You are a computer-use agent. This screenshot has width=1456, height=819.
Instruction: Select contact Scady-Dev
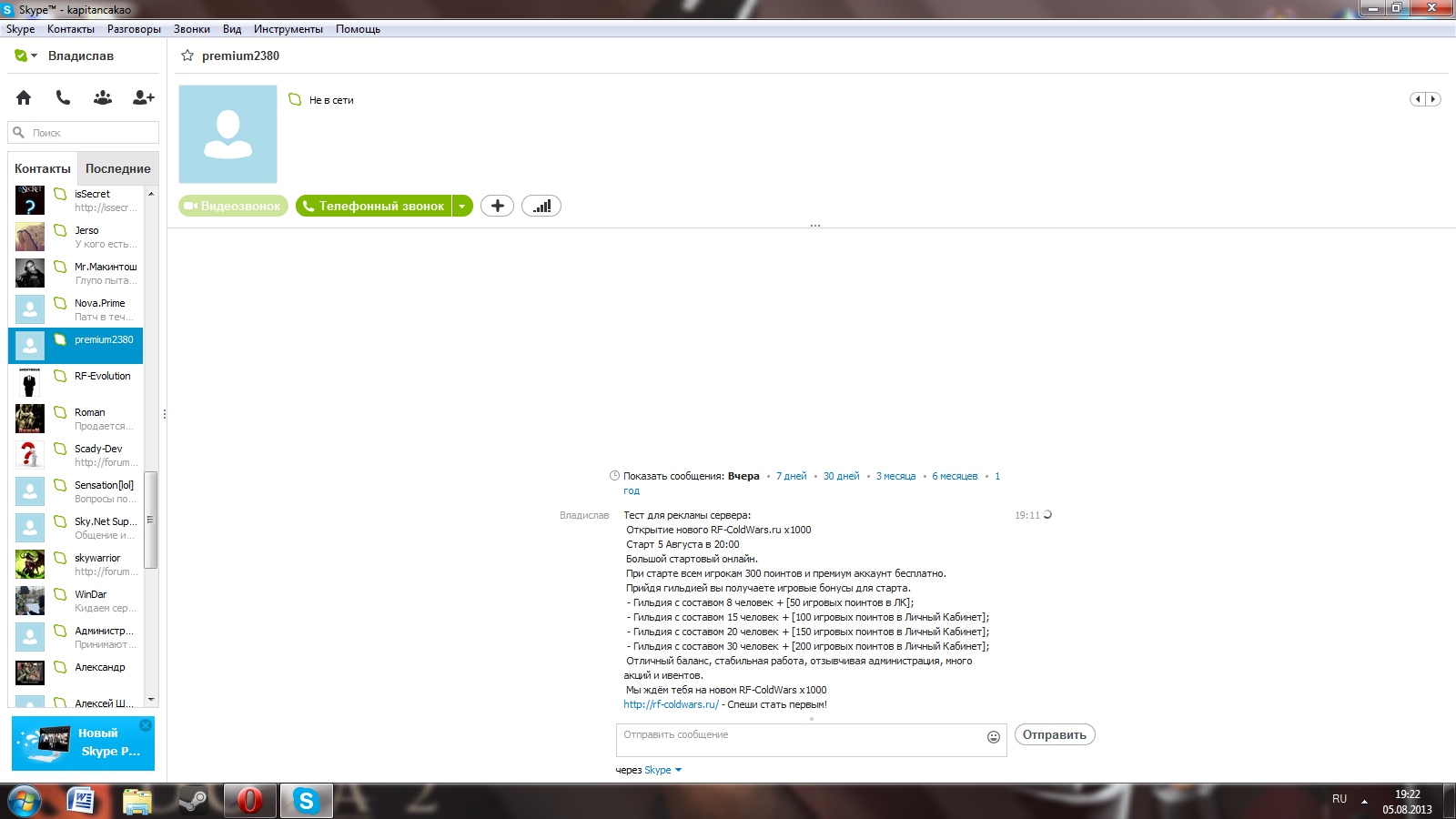[76, 455]
